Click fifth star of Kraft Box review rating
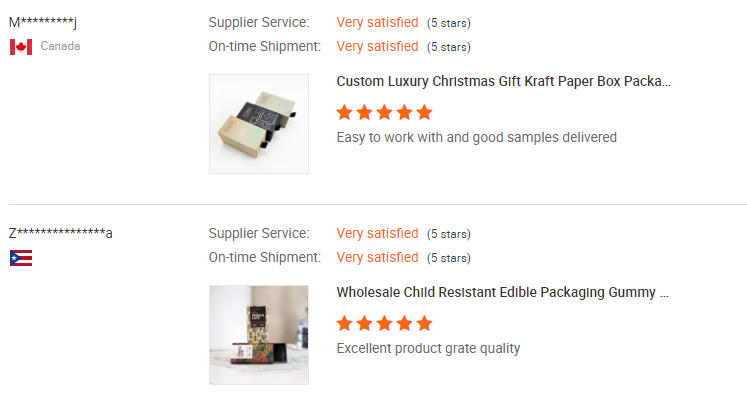This screenshot has width=747, height=397. tap(424, 113)
